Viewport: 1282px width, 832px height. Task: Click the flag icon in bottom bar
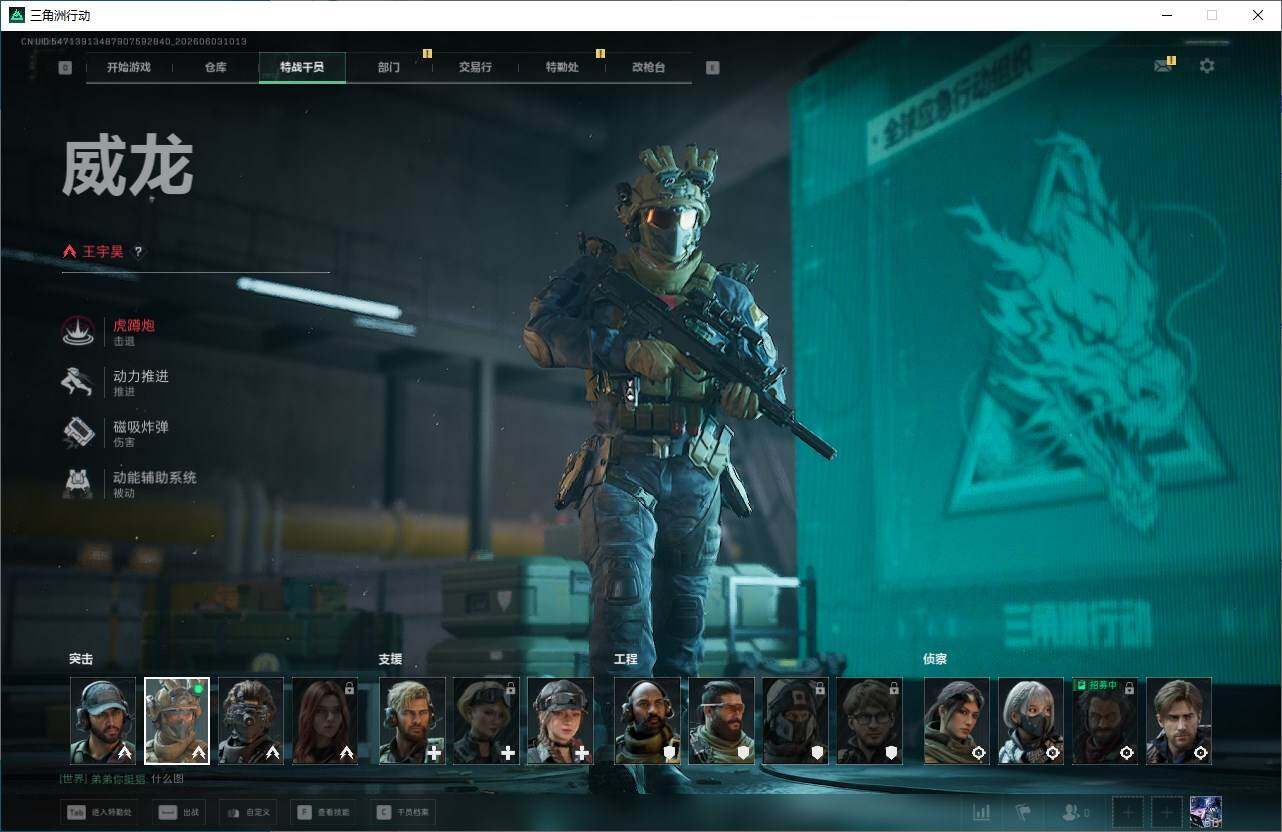[x=1023, y=813]
